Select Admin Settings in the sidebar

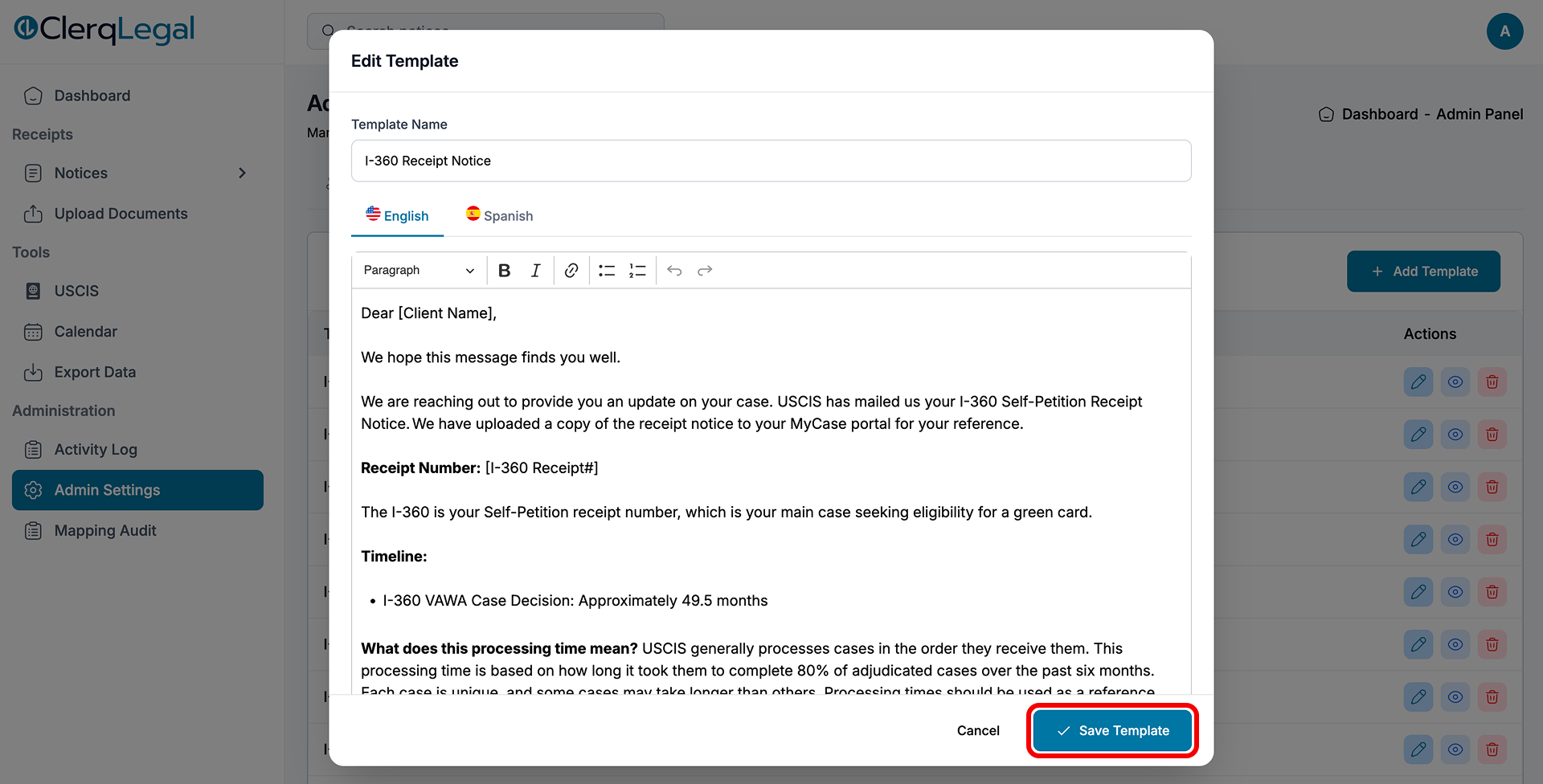click(x=137, y=490)
